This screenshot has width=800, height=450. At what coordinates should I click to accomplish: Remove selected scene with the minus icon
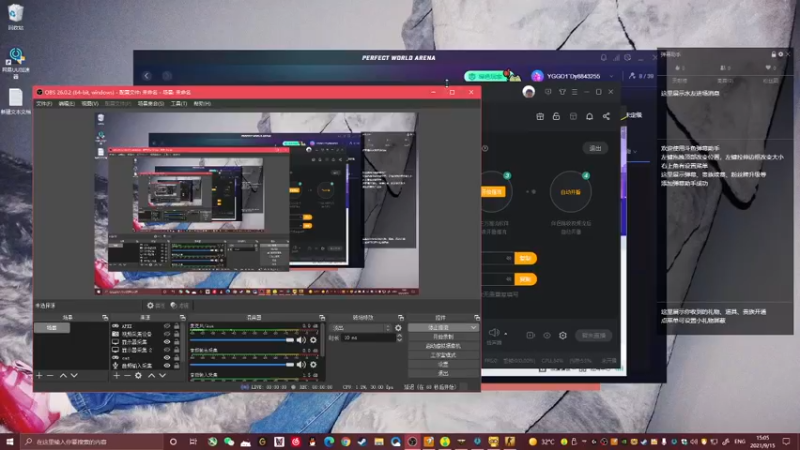coord(50,376)
